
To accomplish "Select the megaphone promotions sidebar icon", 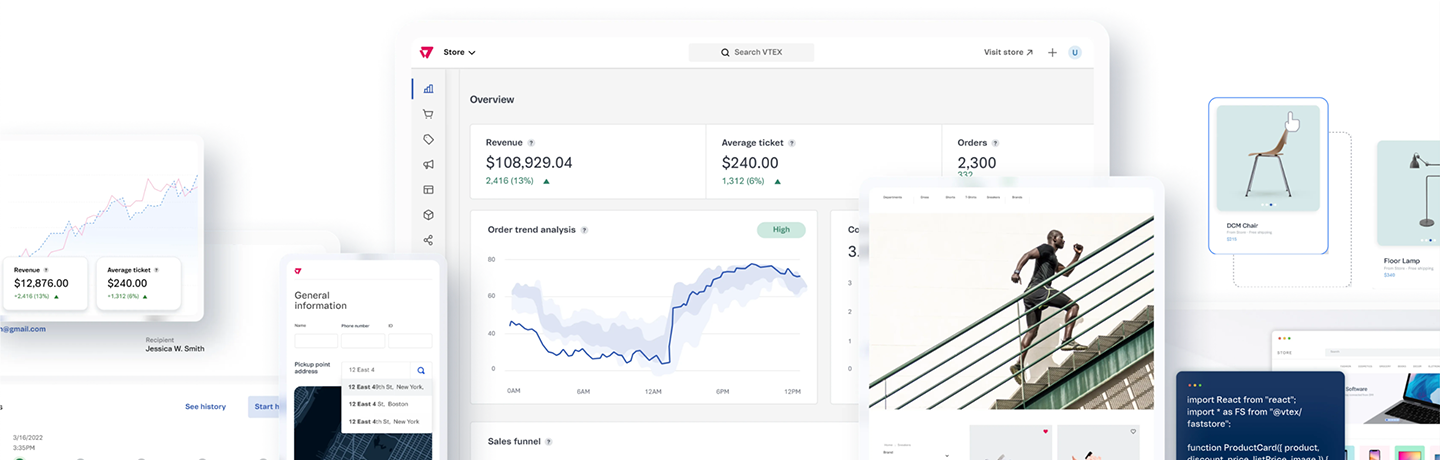I will point(428,165).
